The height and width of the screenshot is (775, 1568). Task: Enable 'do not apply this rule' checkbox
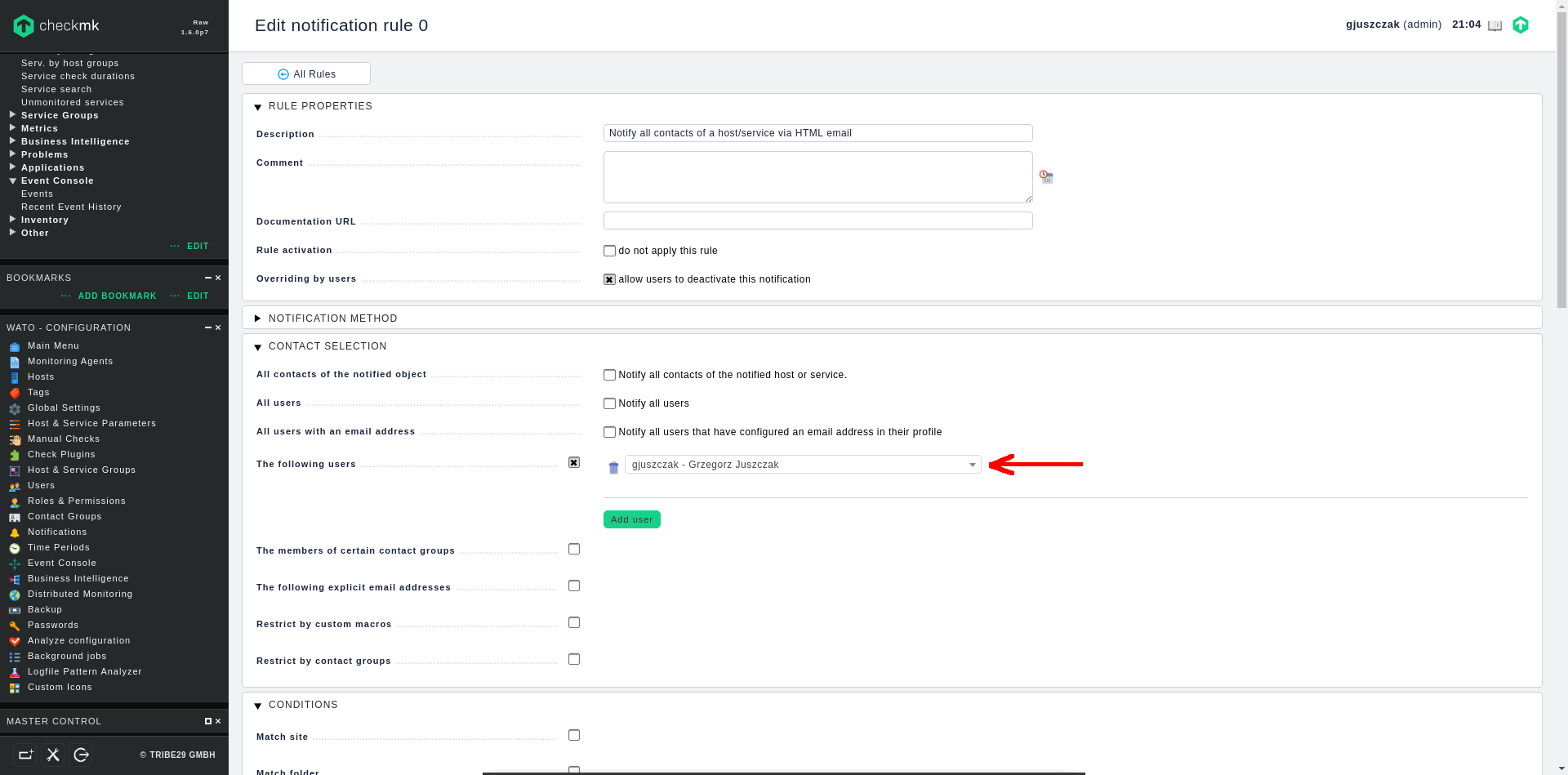pos(609,251)
